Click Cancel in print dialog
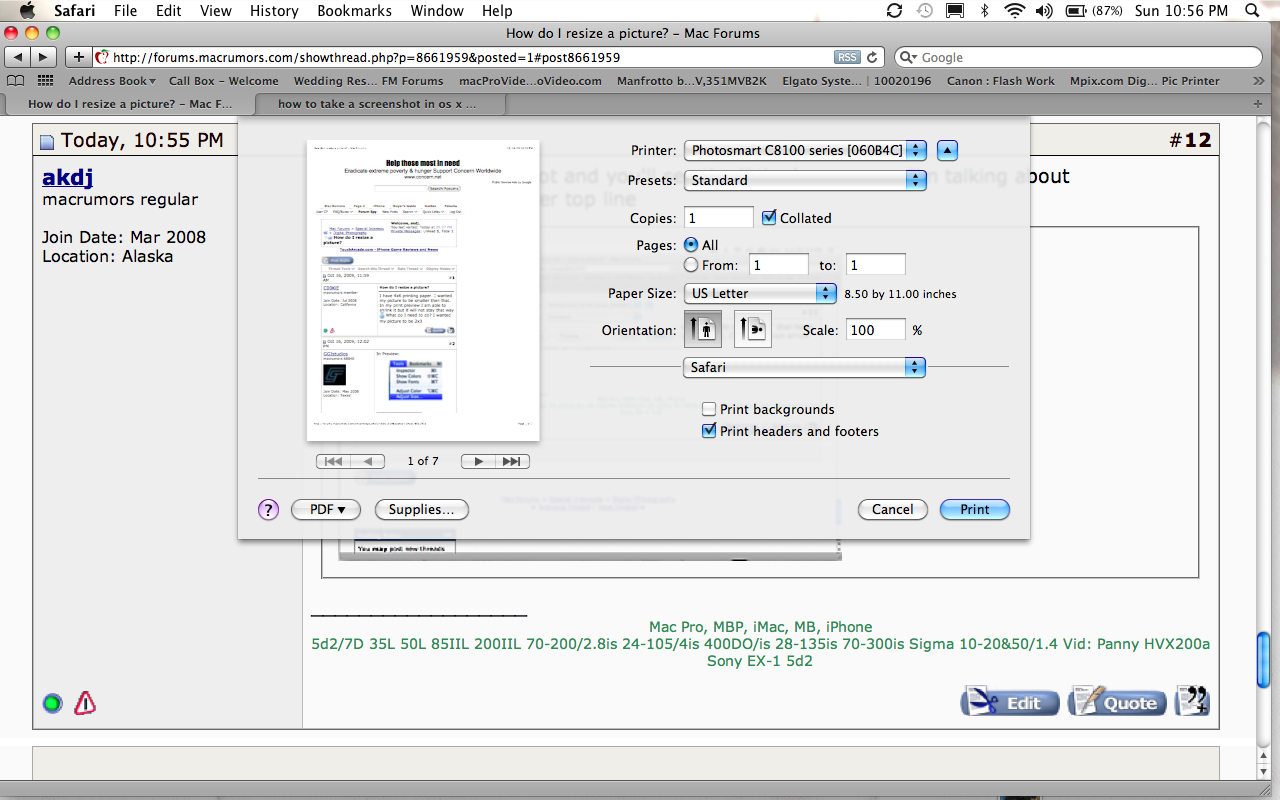The width and height of the screenshot is (1280, 800). pos(892,509)
